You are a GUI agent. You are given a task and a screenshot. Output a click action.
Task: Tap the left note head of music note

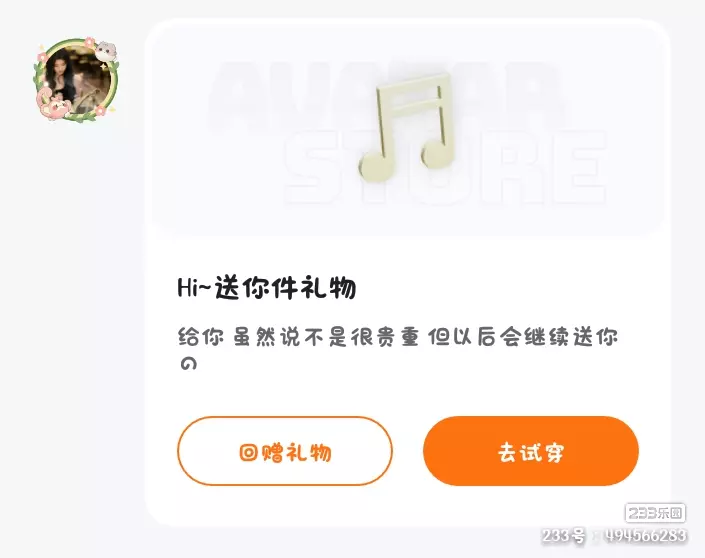[x=376, y=166]
